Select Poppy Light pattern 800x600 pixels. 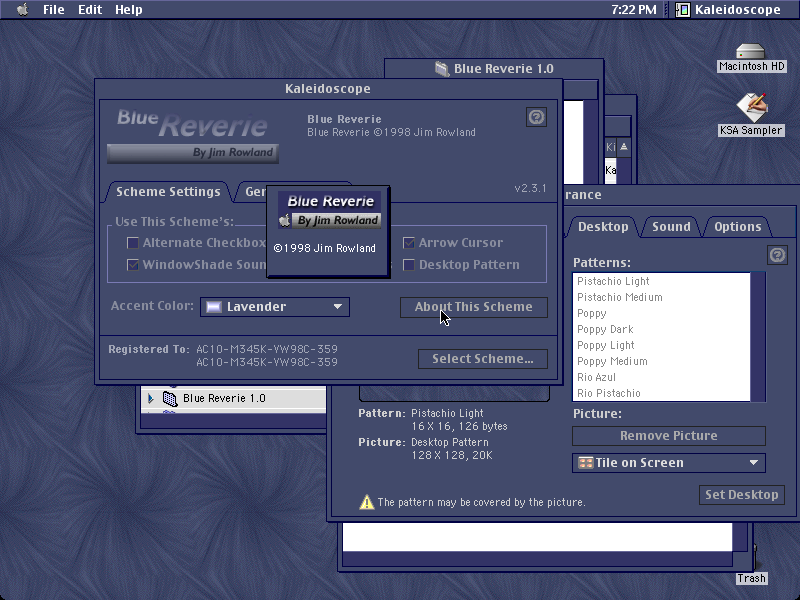[x=661, y=345]
